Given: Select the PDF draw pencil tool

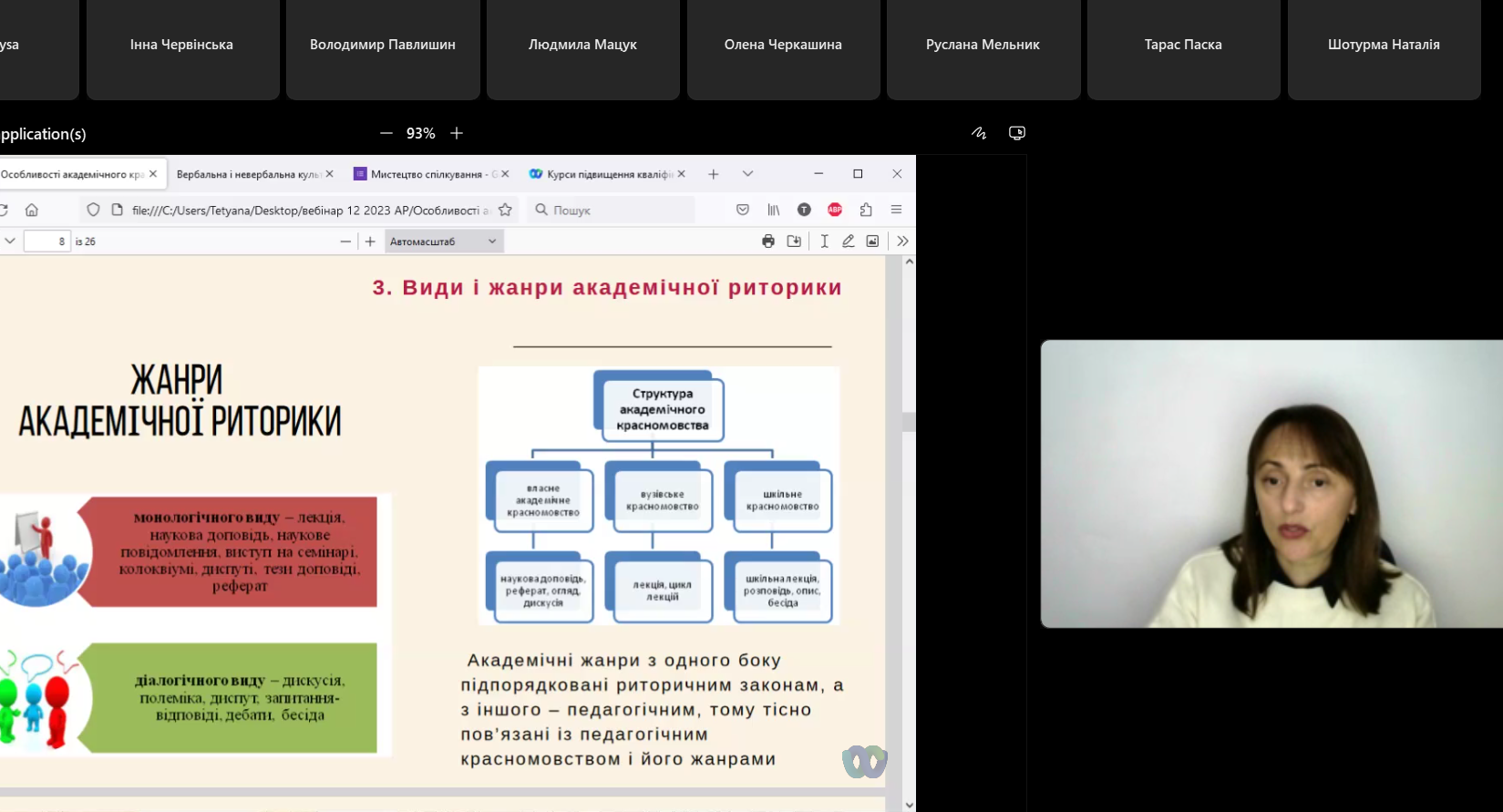Looking at the screenshot, I should click(848, 242).
